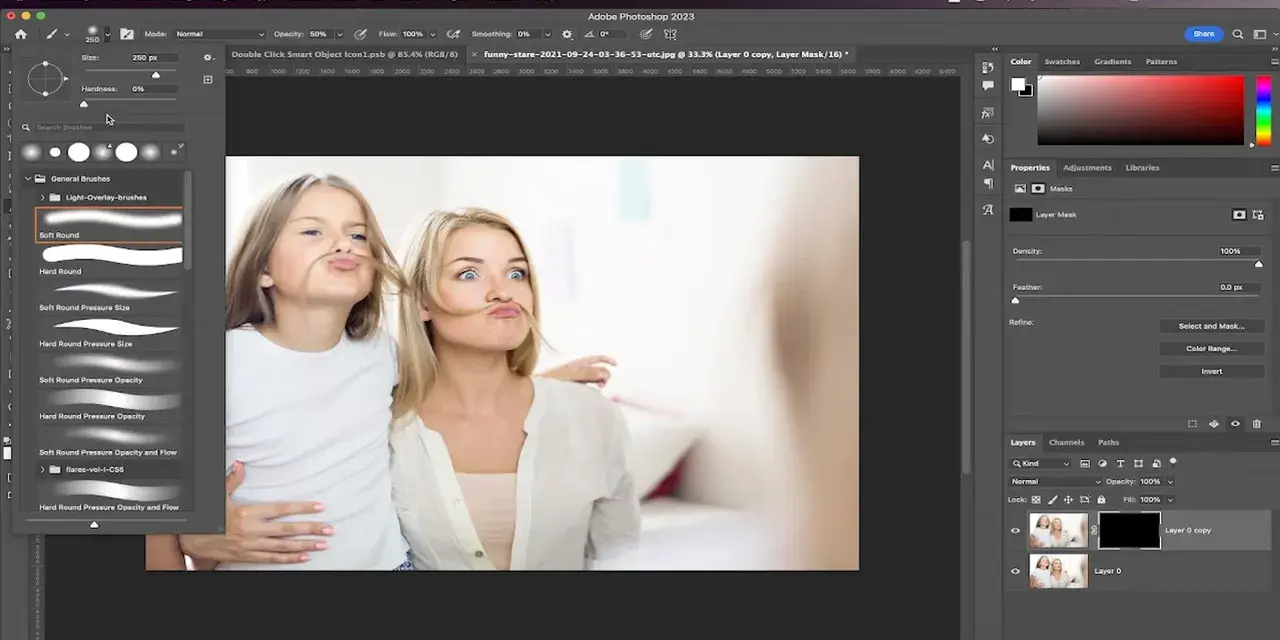Viewport: 1280px width, 640px height.
Task: Lock transparent pixels icon
Action: tap(1036, 499)
